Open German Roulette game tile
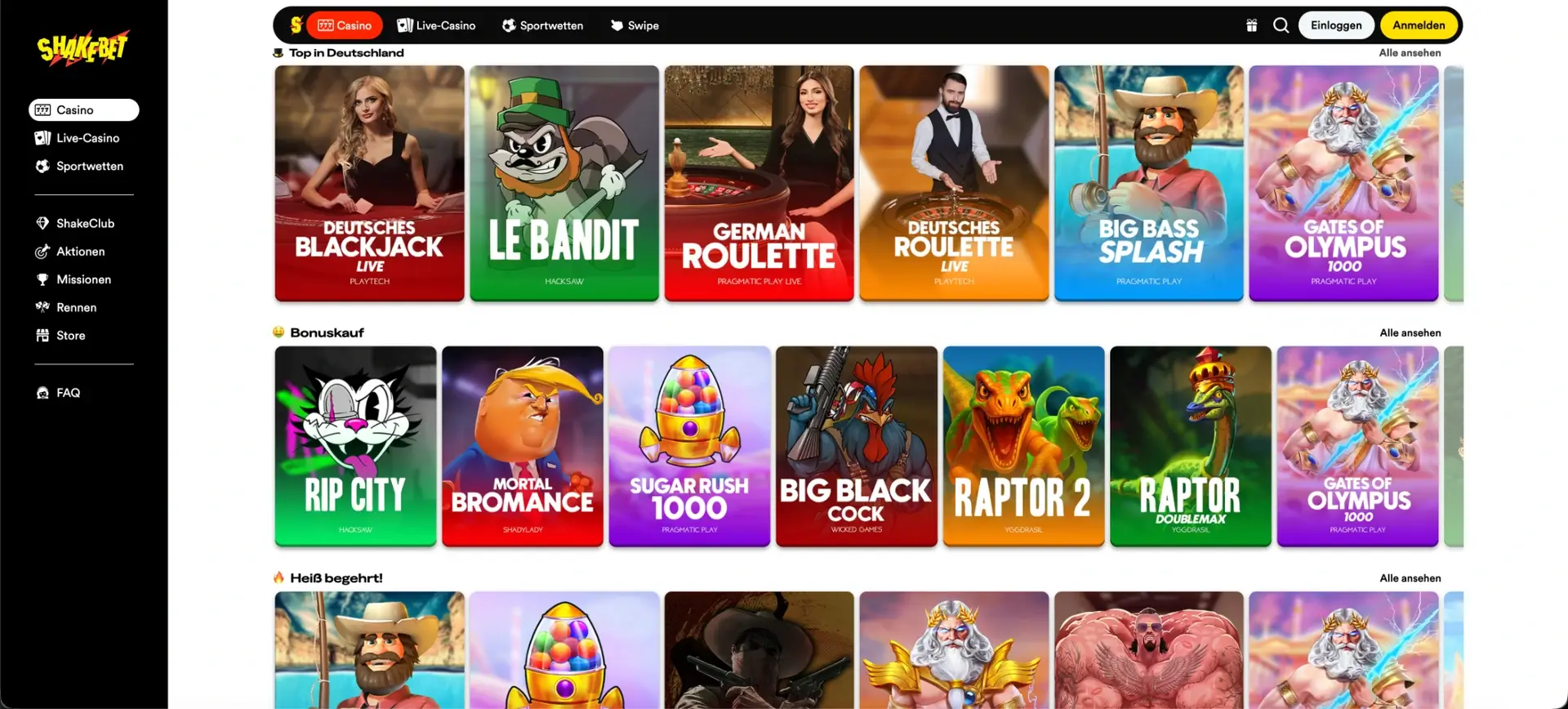 click(x=759, y=184)
